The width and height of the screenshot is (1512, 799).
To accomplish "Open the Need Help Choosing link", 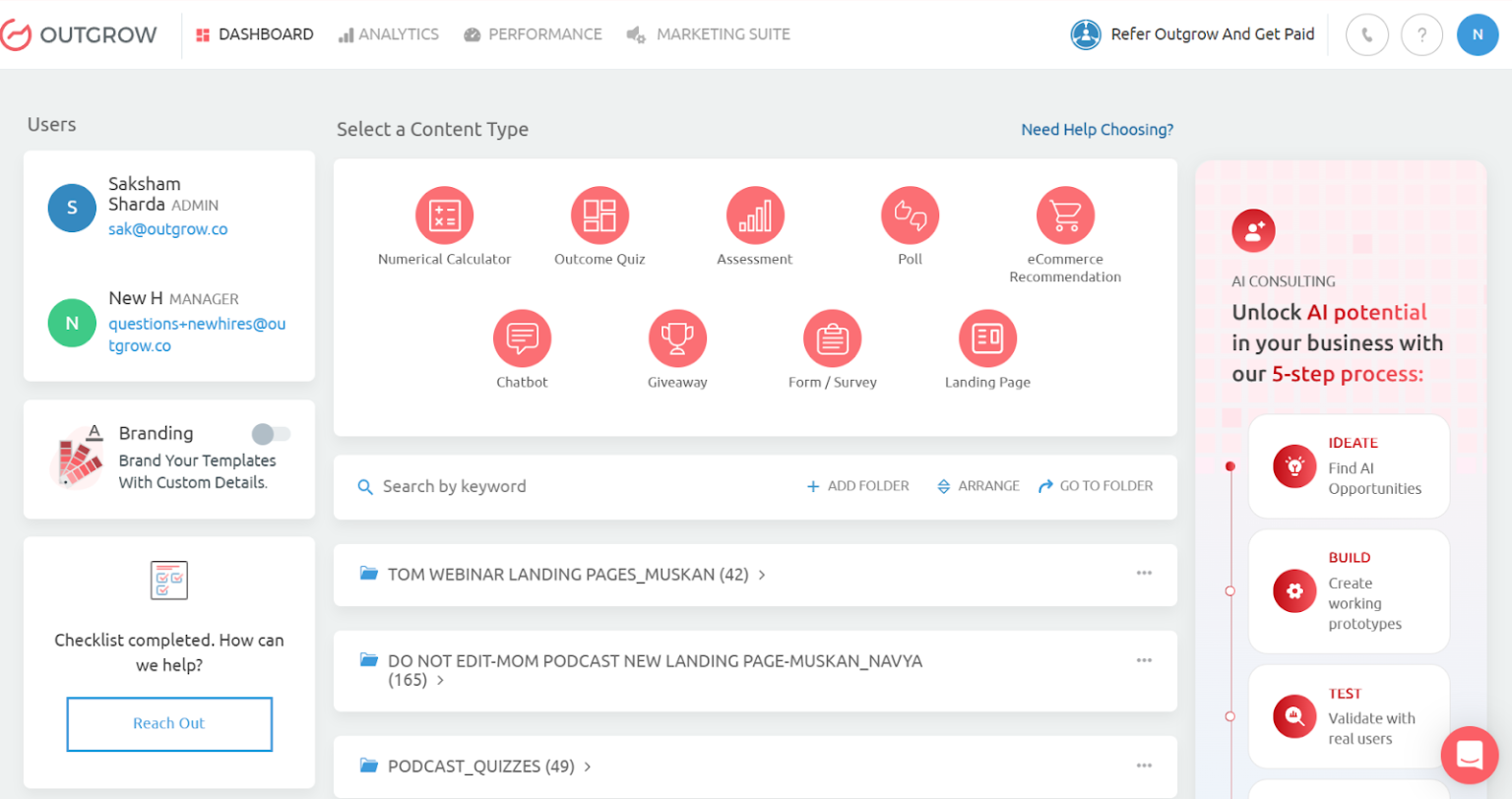I will (x=1097, y=129).
